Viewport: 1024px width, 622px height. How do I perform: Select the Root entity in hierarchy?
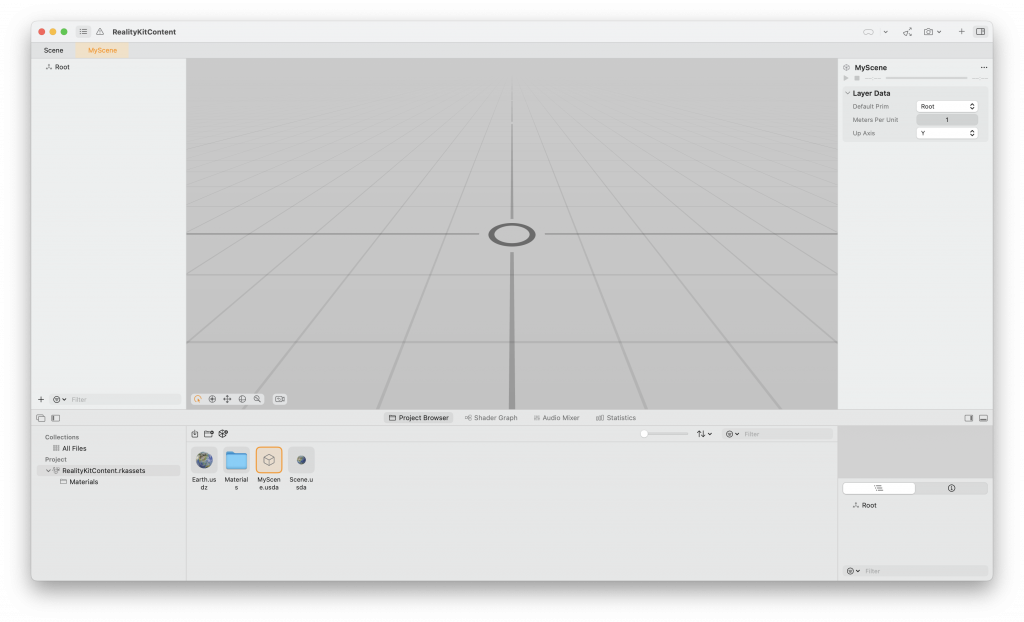(62, 67)
